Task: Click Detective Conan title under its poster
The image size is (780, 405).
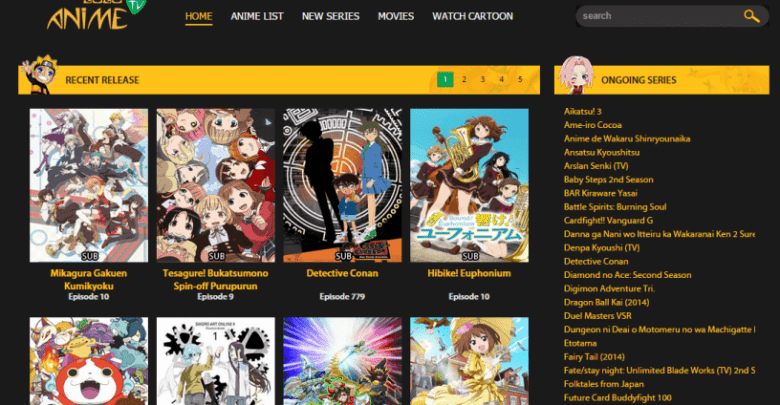Action: (342, 273)
